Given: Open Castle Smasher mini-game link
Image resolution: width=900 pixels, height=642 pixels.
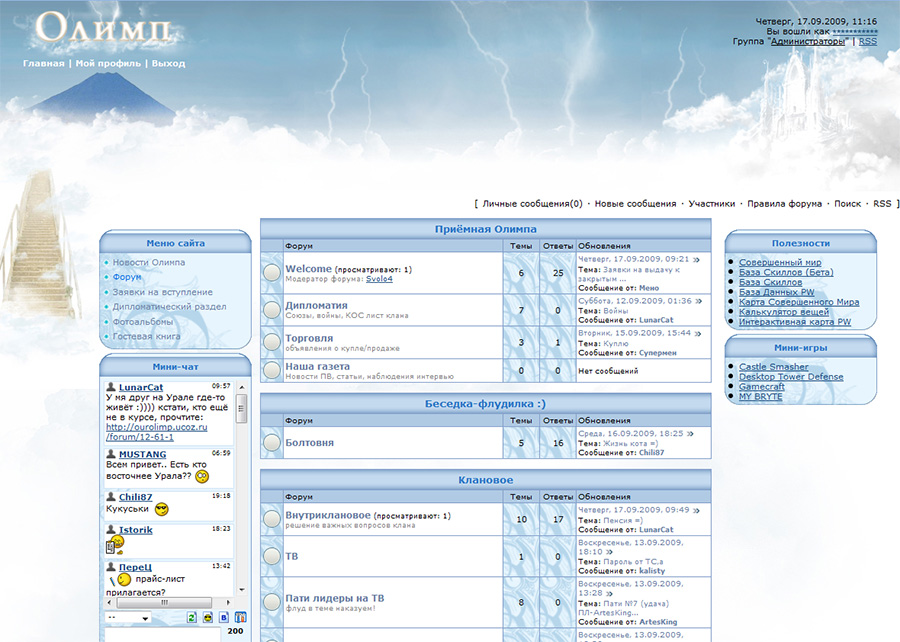Looking at the screenshot, I should [x=773, y=367].
